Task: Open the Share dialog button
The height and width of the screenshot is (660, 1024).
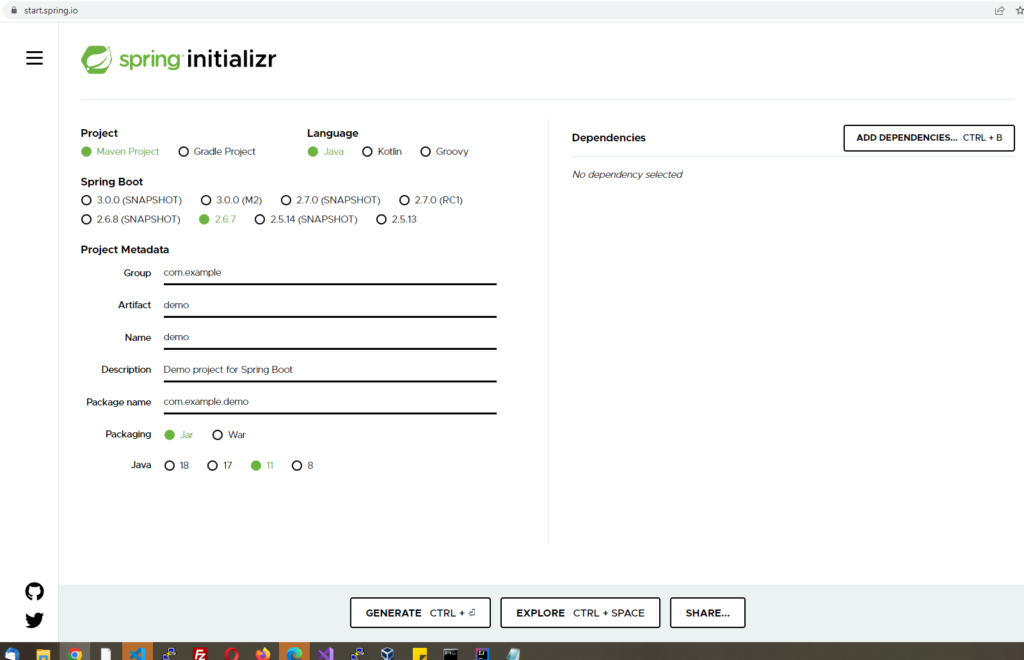Action: 707,613
